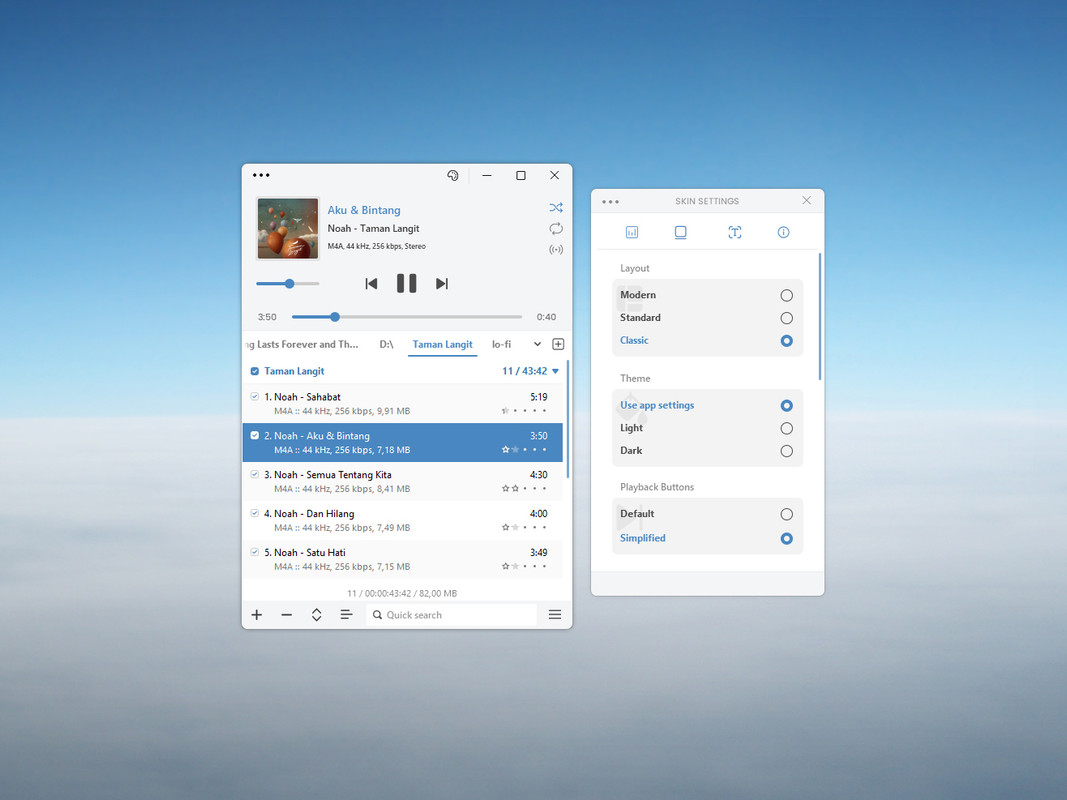Uncheck the Noah - Aku & Bintang checkbox
The height and width of the screenshot is (800, 1067).
click(255, 435)
